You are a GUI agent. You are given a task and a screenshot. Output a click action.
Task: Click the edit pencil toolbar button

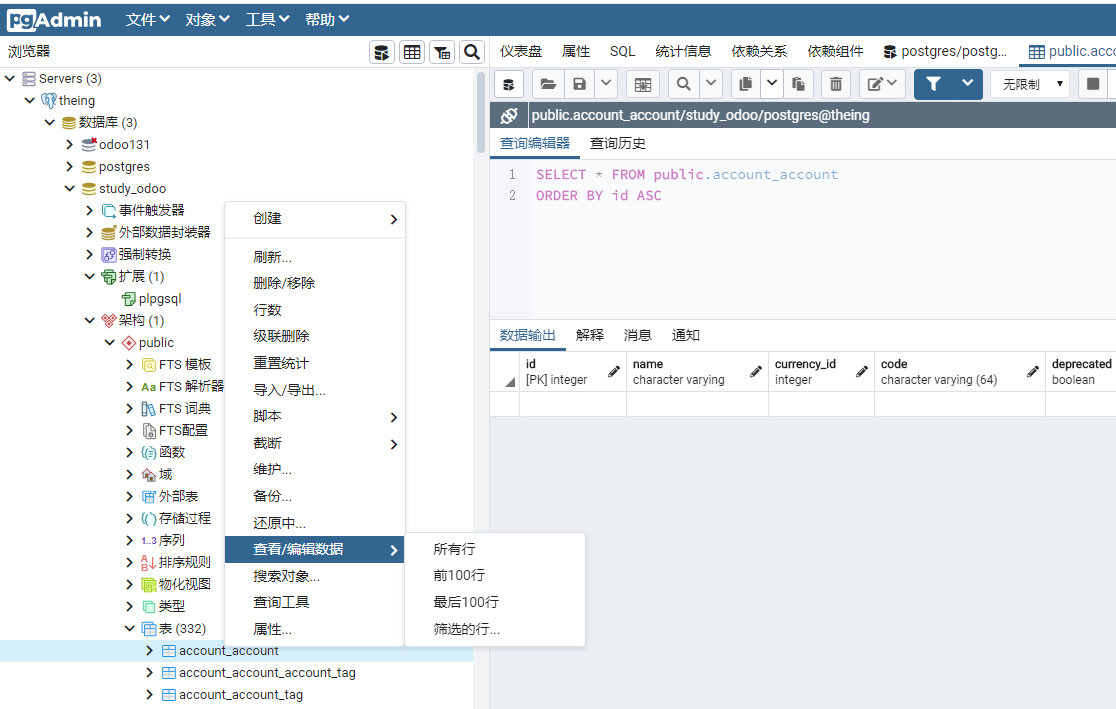(882, 84)
